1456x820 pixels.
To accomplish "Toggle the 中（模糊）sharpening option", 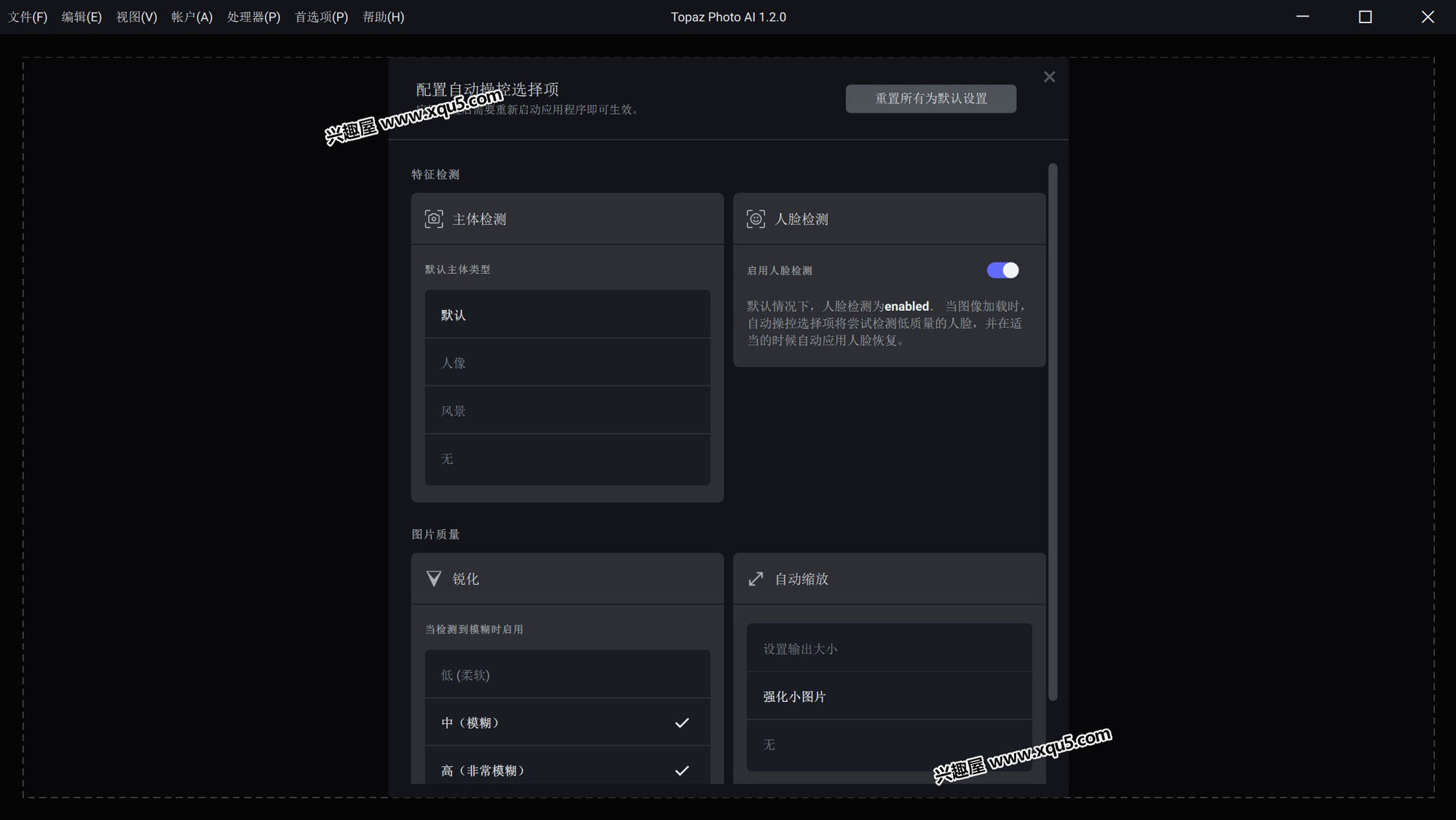I will pos(567,722).
